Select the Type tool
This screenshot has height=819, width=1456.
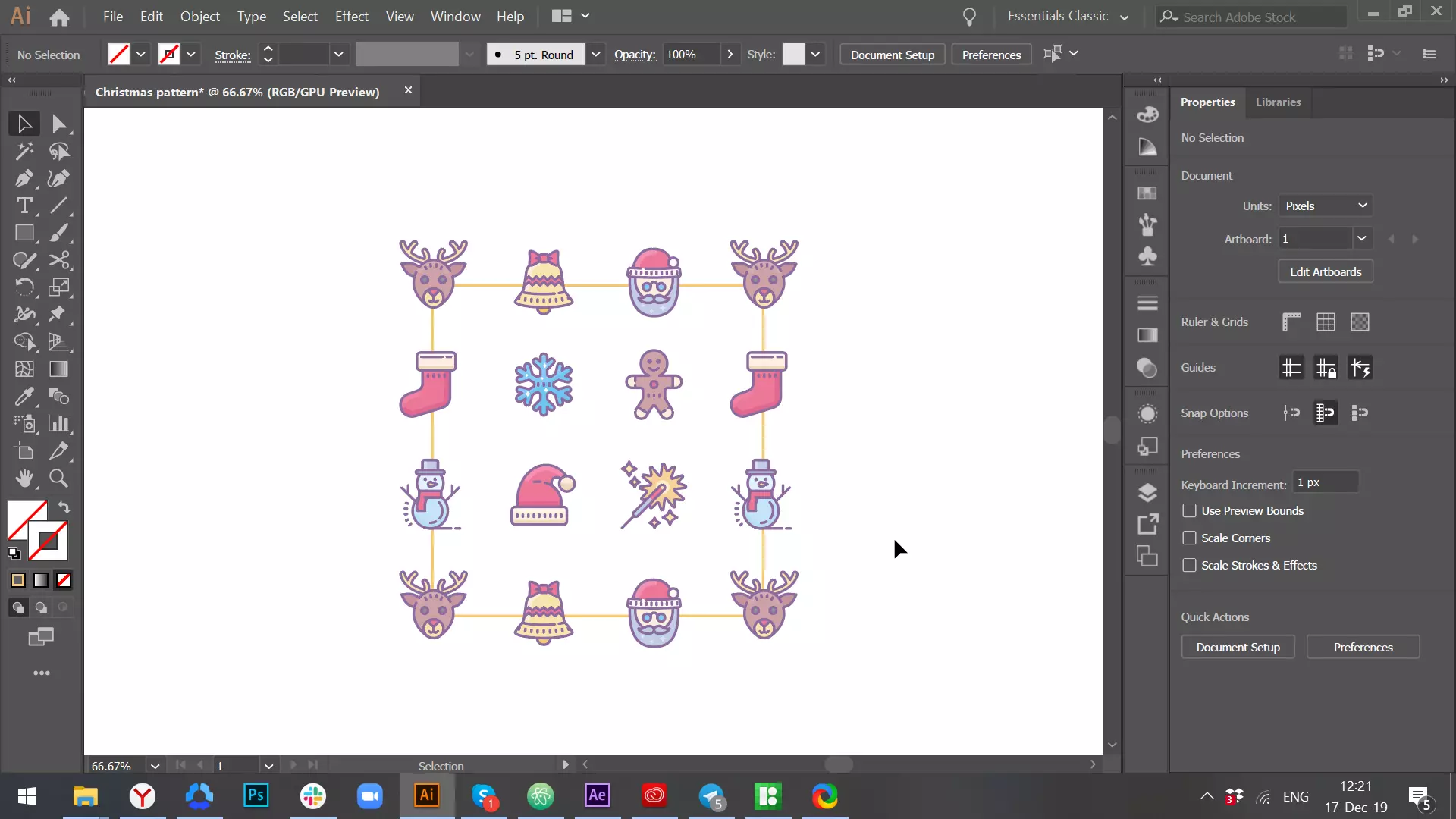(24, 206)
